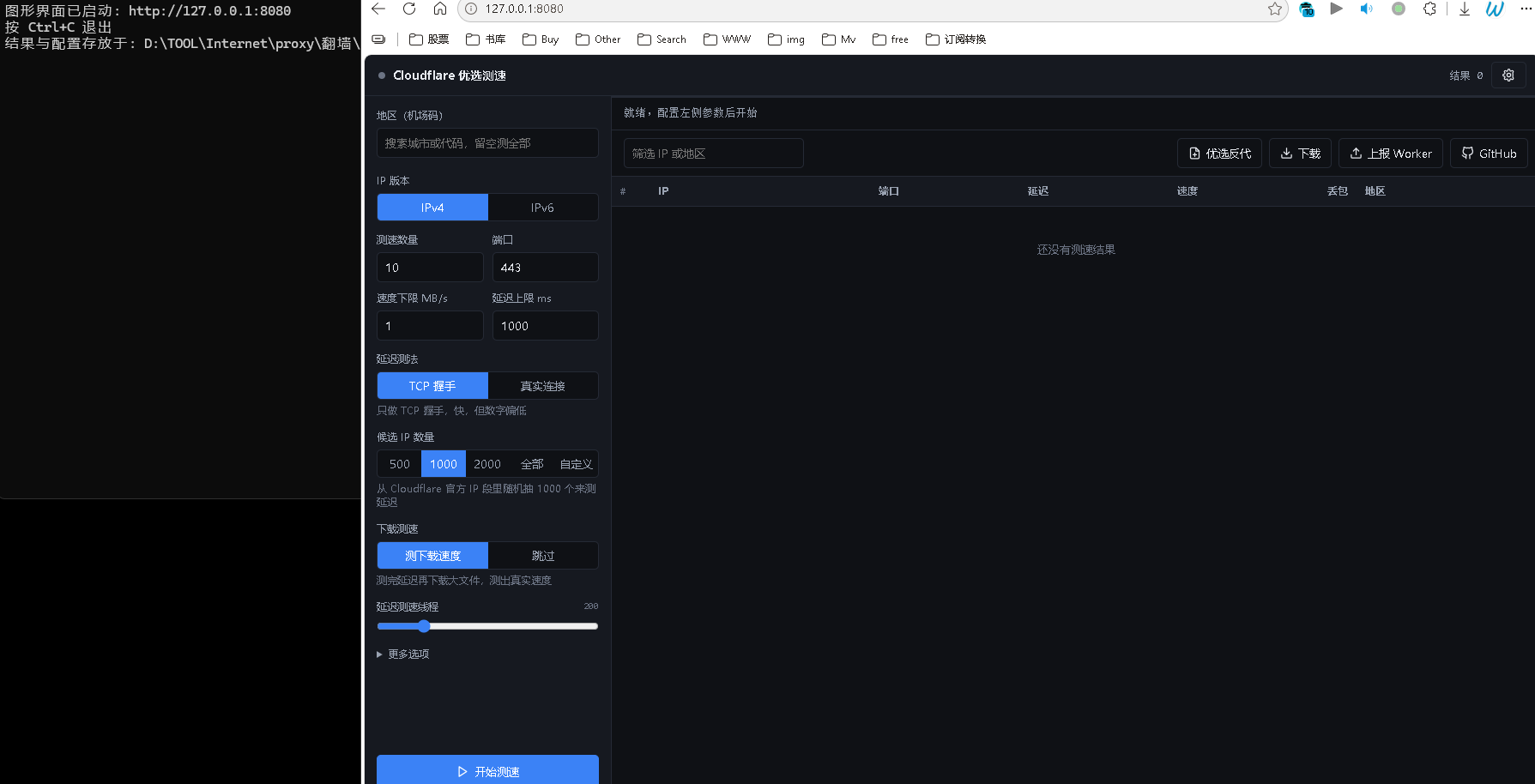Open the settings gear in Cloudflare 优选测速 header
Screen dimensions: 1535x784
[x=1508, y=75]
